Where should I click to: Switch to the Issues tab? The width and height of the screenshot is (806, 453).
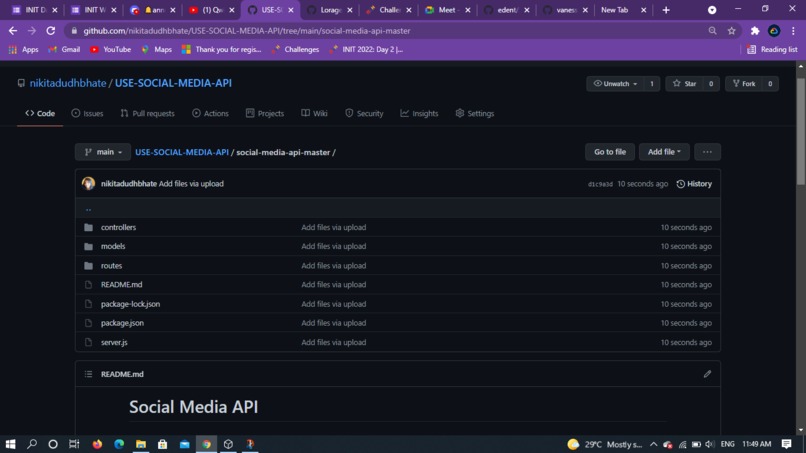click(87, 113)
